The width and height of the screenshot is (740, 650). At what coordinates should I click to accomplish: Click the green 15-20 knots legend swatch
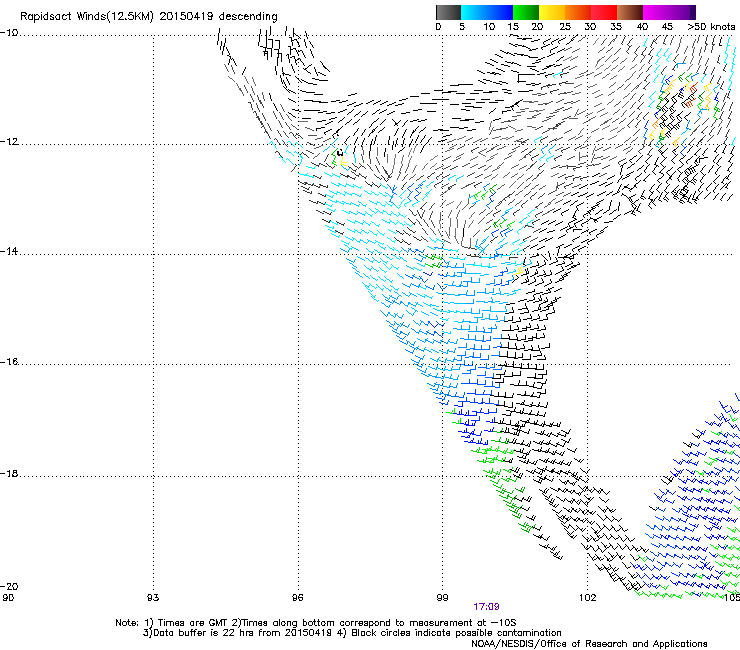(526, 12)
